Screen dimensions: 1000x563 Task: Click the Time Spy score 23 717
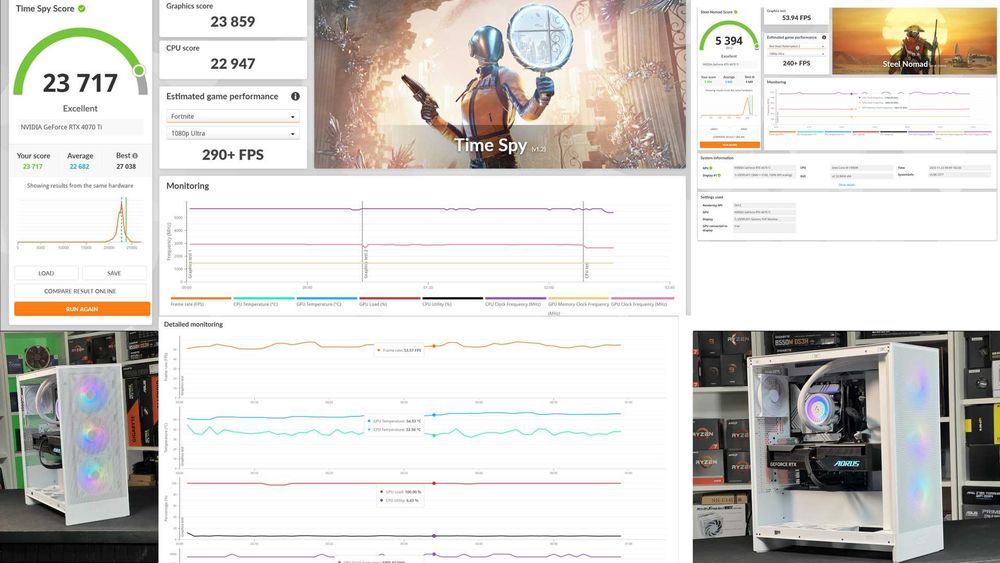pos(80,83)
